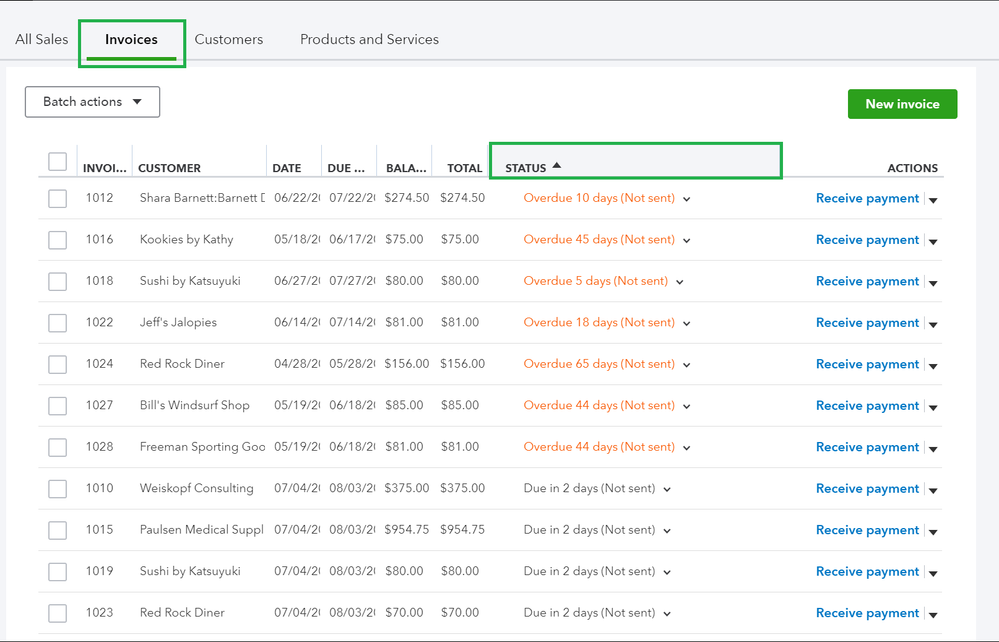The height and width of the screenshot is (642, 999).
Task: Open the Products and Services tab
Action: pos(369,39)
